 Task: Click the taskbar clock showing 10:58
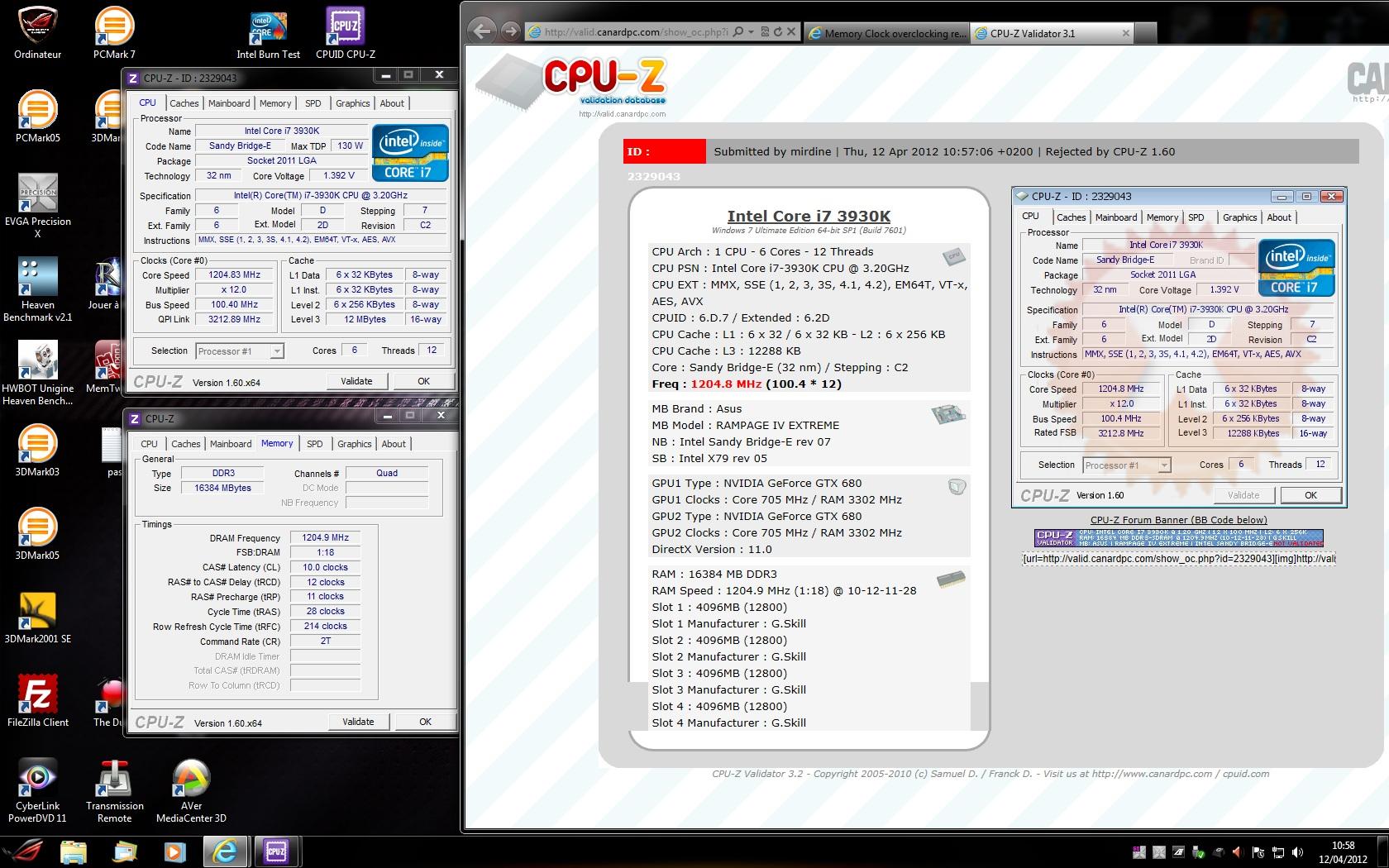[1343, 852]
